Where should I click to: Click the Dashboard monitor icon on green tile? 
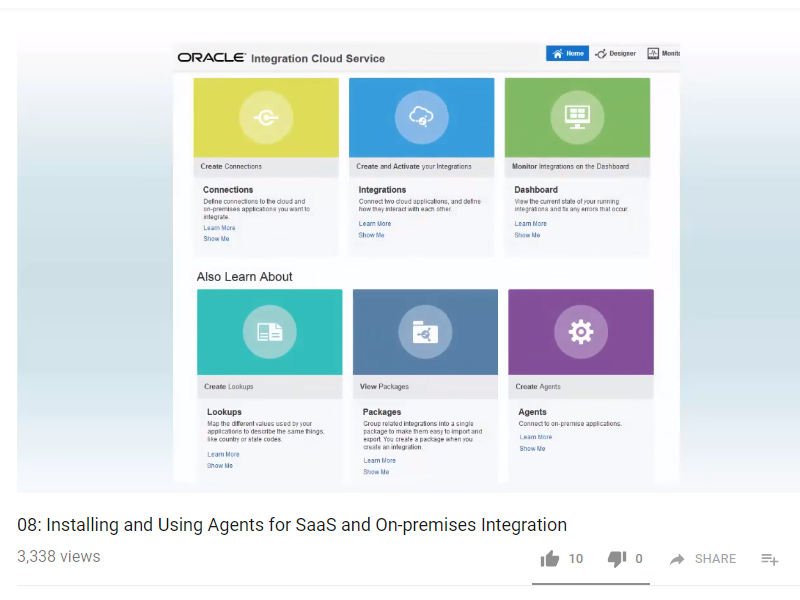577,117
